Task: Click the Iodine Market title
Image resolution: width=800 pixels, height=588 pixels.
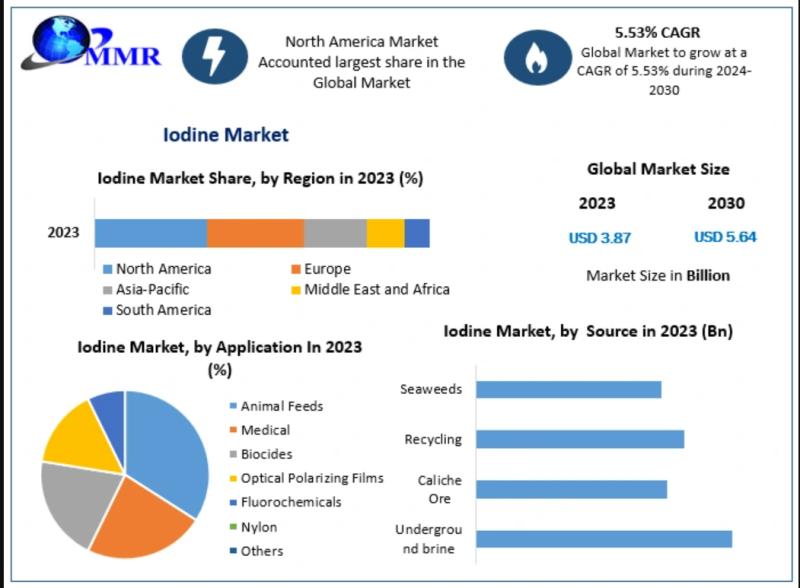Action: coord(225,134)
